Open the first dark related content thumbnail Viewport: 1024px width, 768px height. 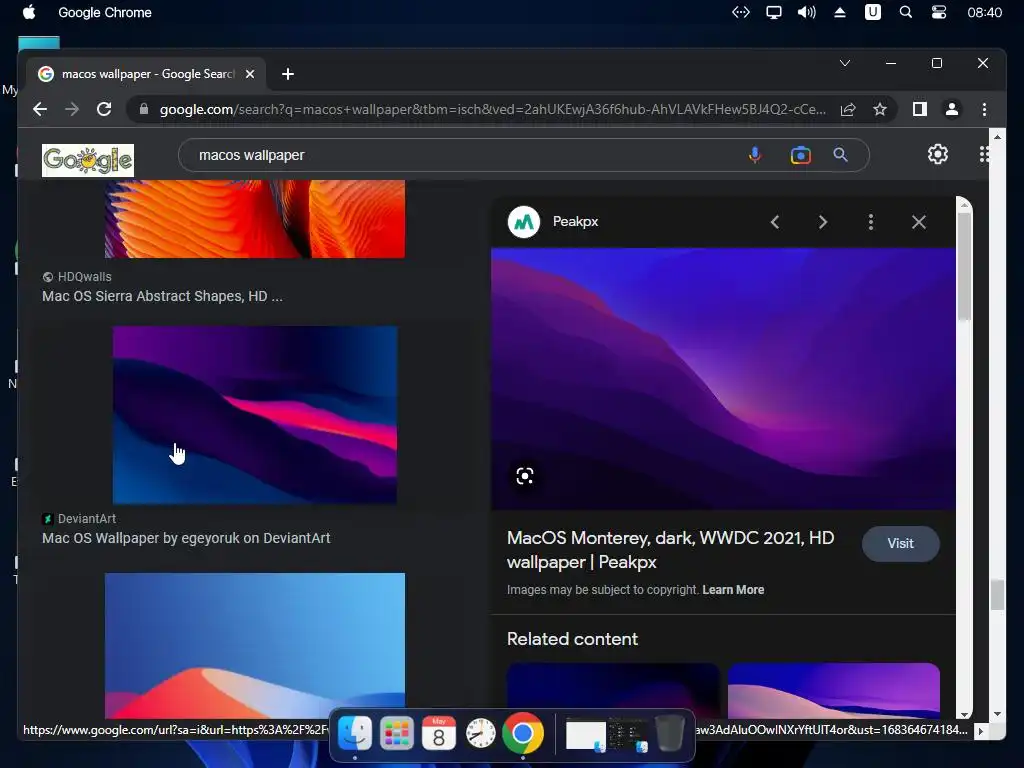[613, 690]
